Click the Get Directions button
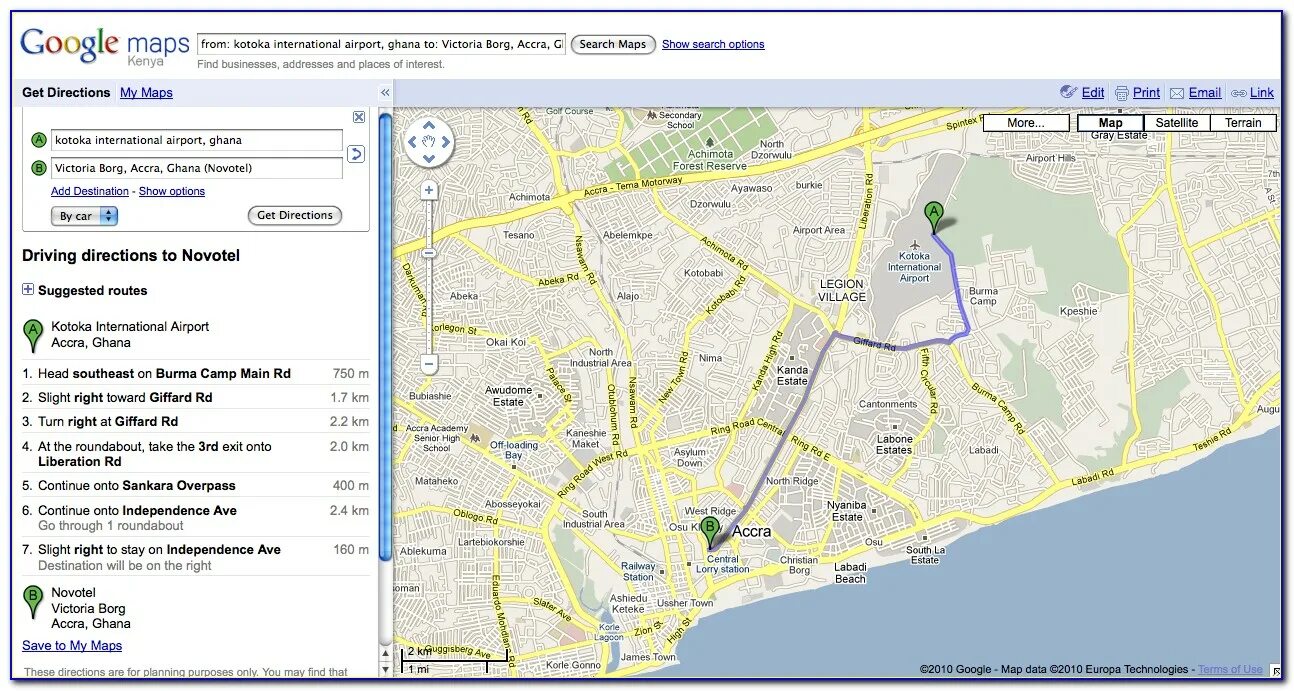 [295, 215]
